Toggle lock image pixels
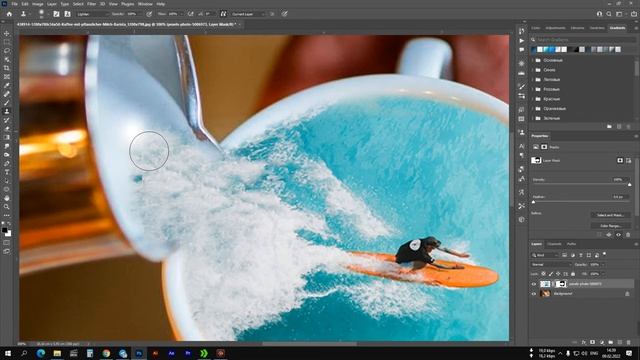Image resolution: width=640 pixels, height=360 pixels. coord(551,274)
